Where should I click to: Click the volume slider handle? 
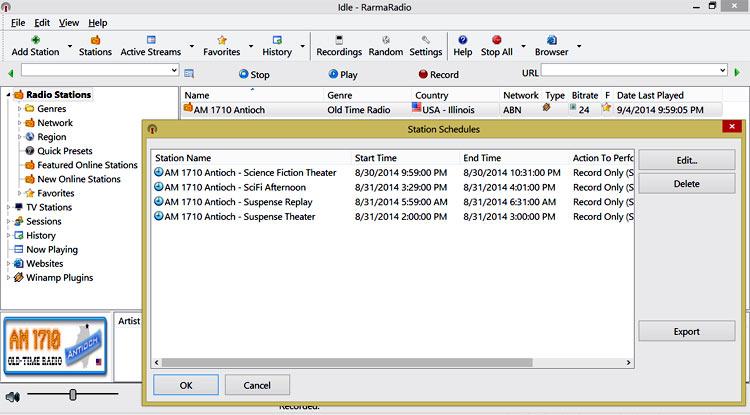pyautogui.click(x=73, y=395)
